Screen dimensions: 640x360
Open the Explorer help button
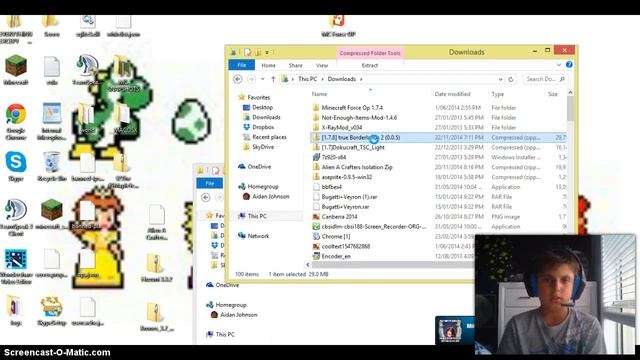click(x=569, y=65)
